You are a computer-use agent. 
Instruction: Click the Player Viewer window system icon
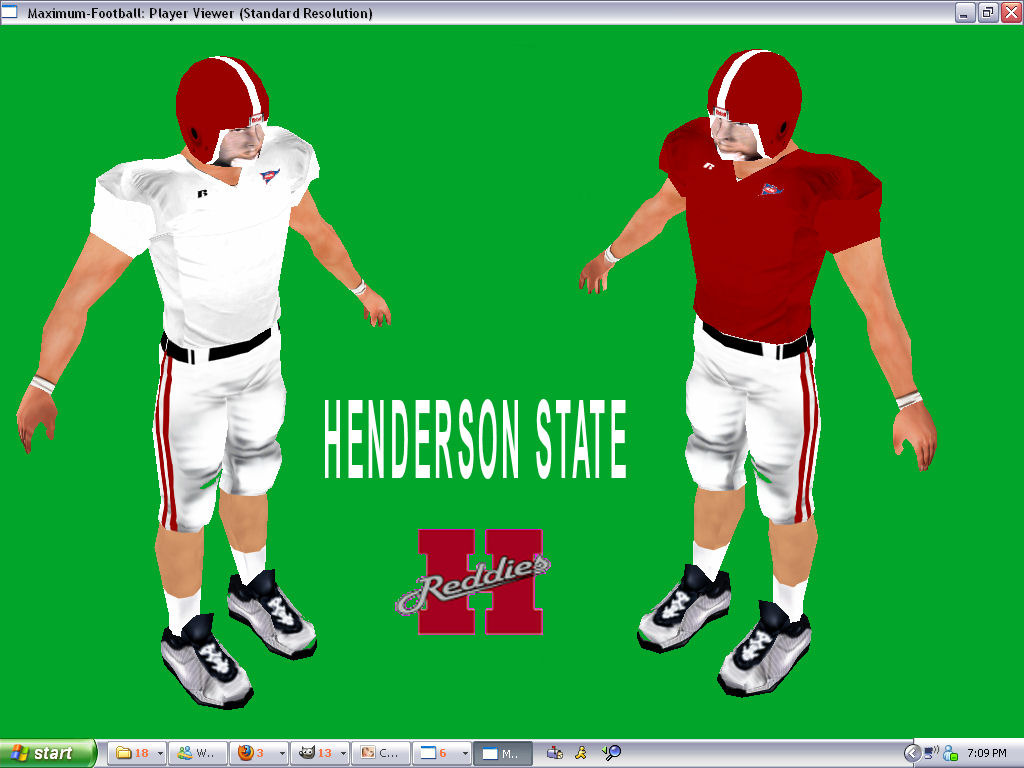pos(9,11)
